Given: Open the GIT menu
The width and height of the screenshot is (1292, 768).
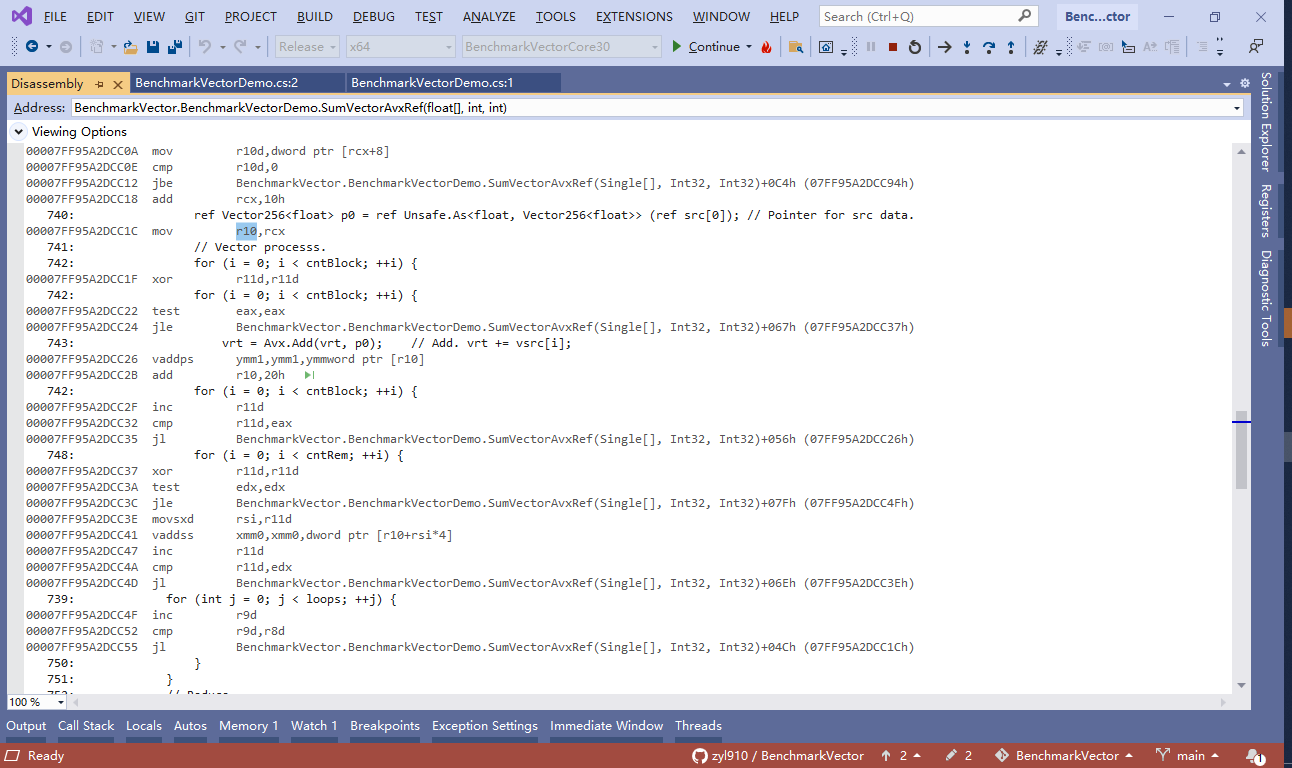Looking at the screenshot, I should (195, 17).
